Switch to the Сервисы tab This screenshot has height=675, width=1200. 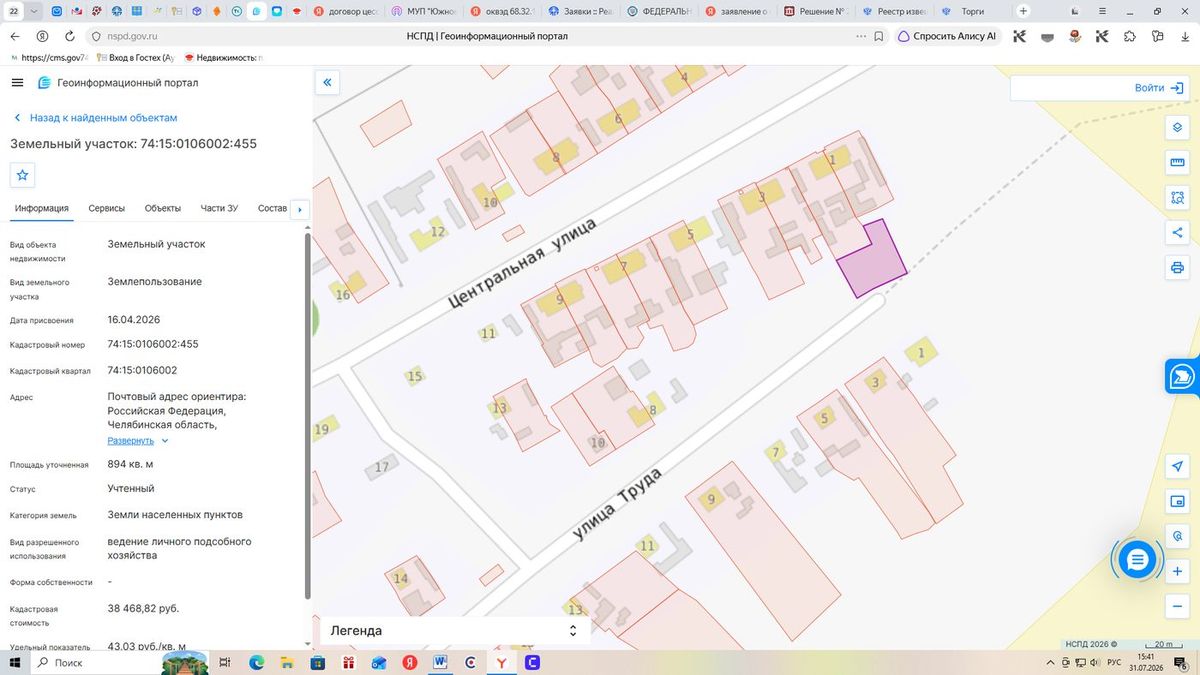(x=107, y=208)
